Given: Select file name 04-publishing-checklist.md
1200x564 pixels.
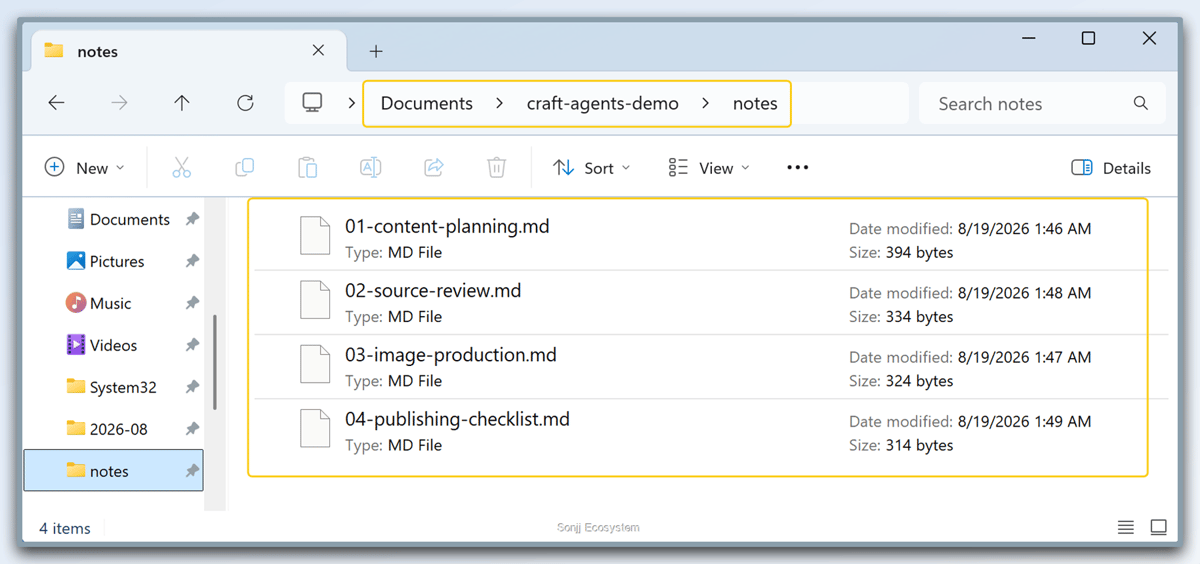Looking at the screenshot, I should 457,418.
